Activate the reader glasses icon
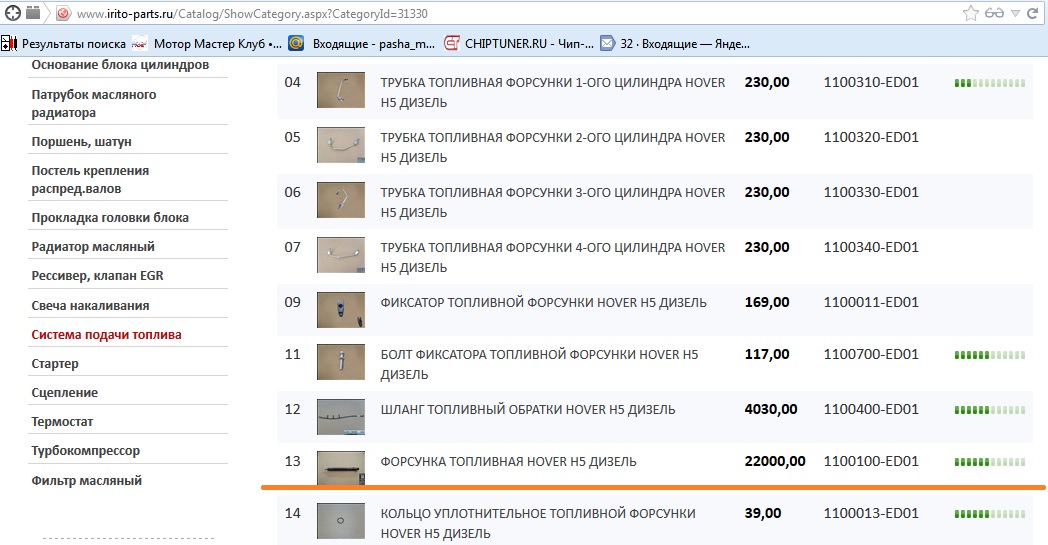 click(x=995, y=13)
